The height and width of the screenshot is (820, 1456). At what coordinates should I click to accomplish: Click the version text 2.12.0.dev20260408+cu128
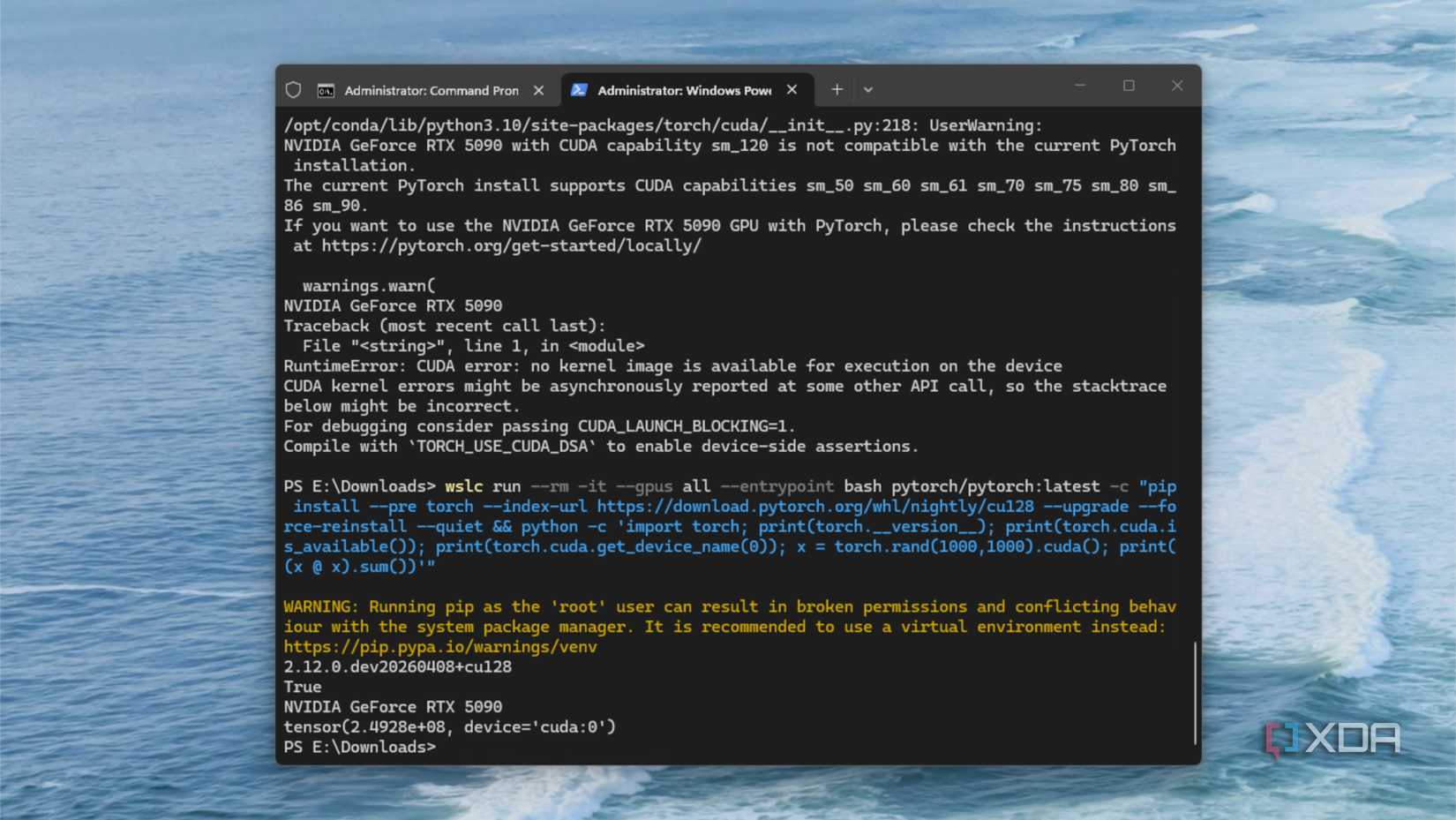398,667
